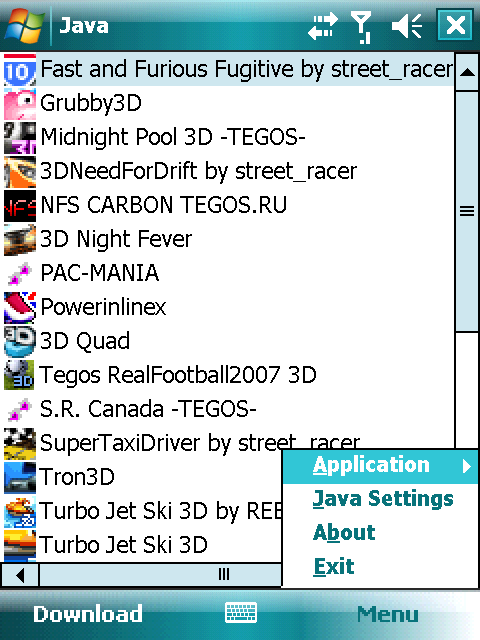Click the Powerinlinex skate icon
The width and height of the screenshot is (480, 640).
pyautogui.click(x=20, y=308)
